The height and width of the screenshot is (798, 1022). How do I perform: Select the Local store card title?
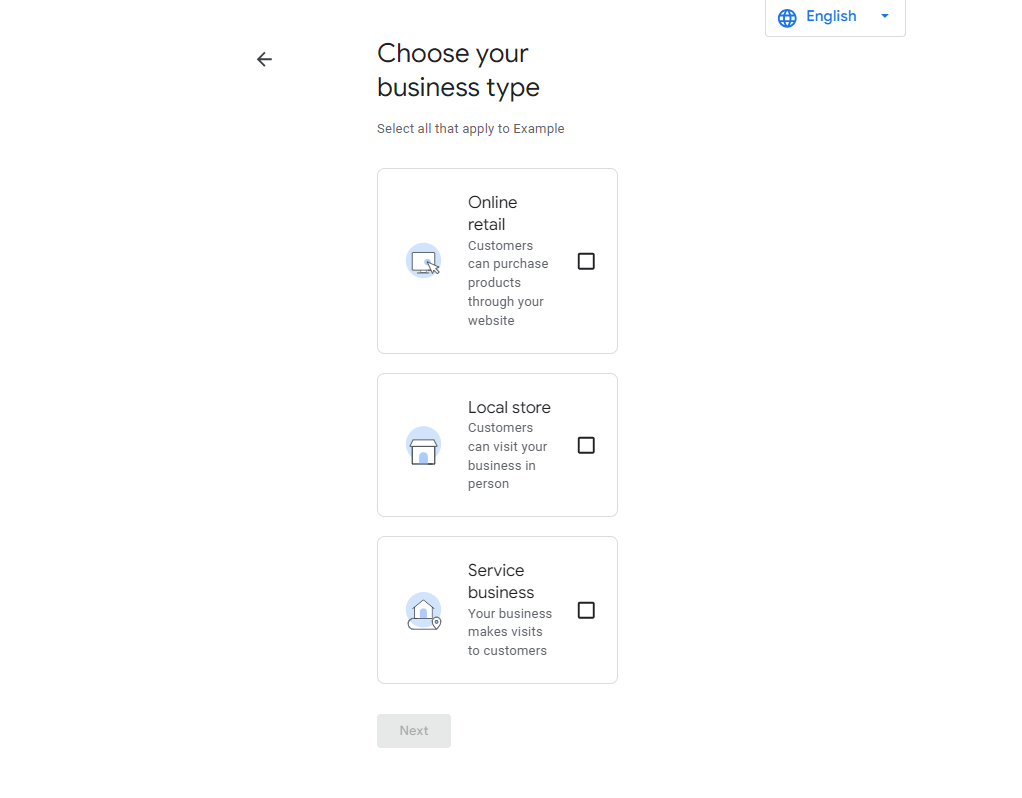click(x=509, y=407)
